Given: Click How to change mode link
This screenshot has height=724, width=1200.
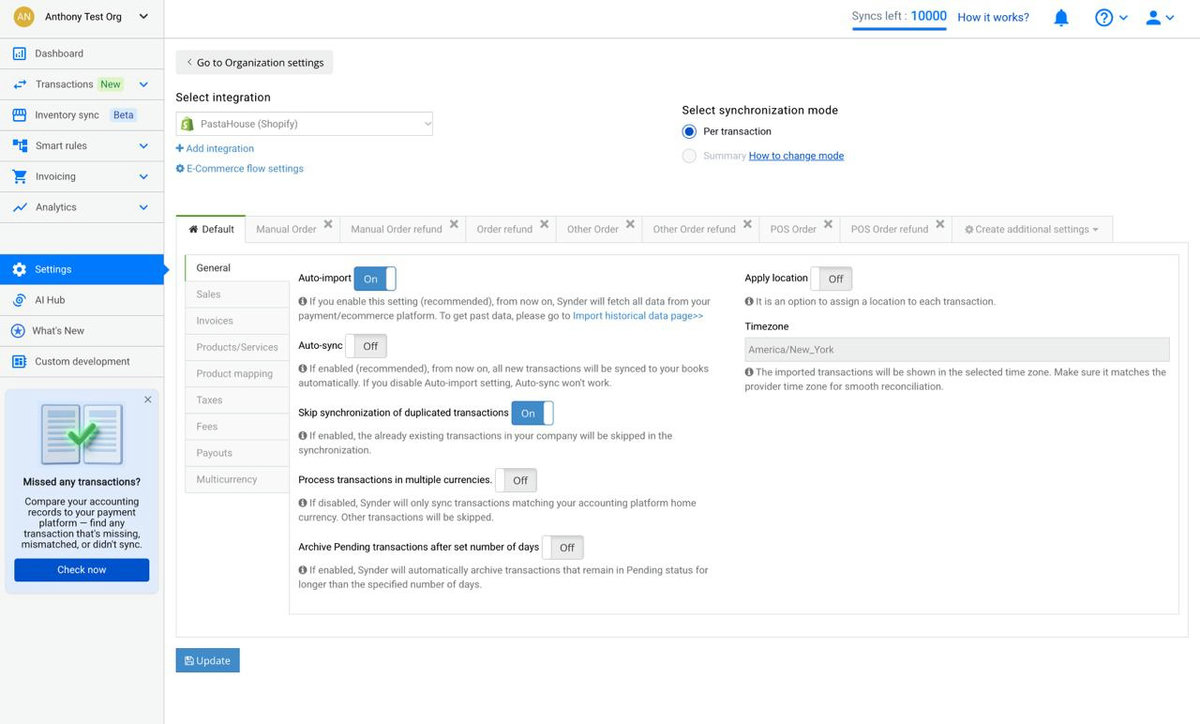Looking at the screenshot, I should (x=796, y=156).
